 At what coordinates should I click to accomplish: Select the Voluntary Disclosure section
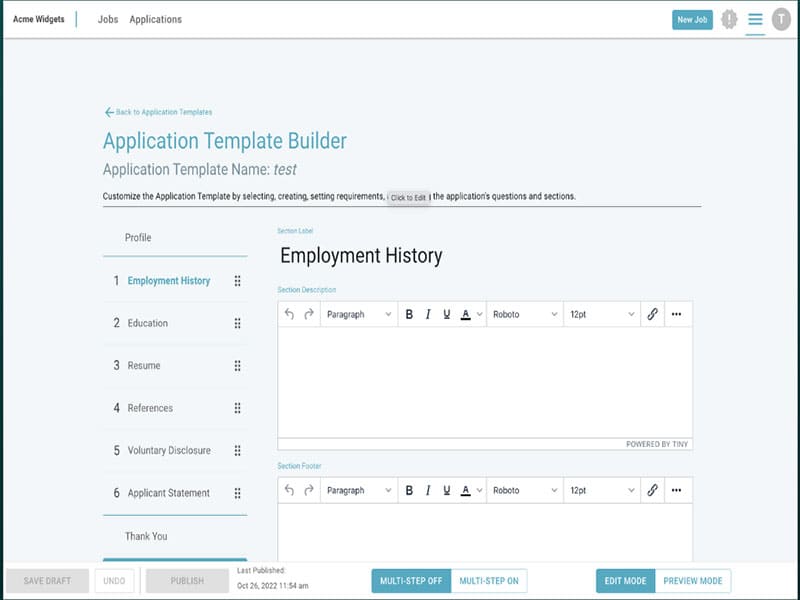(x=169, y=451)
